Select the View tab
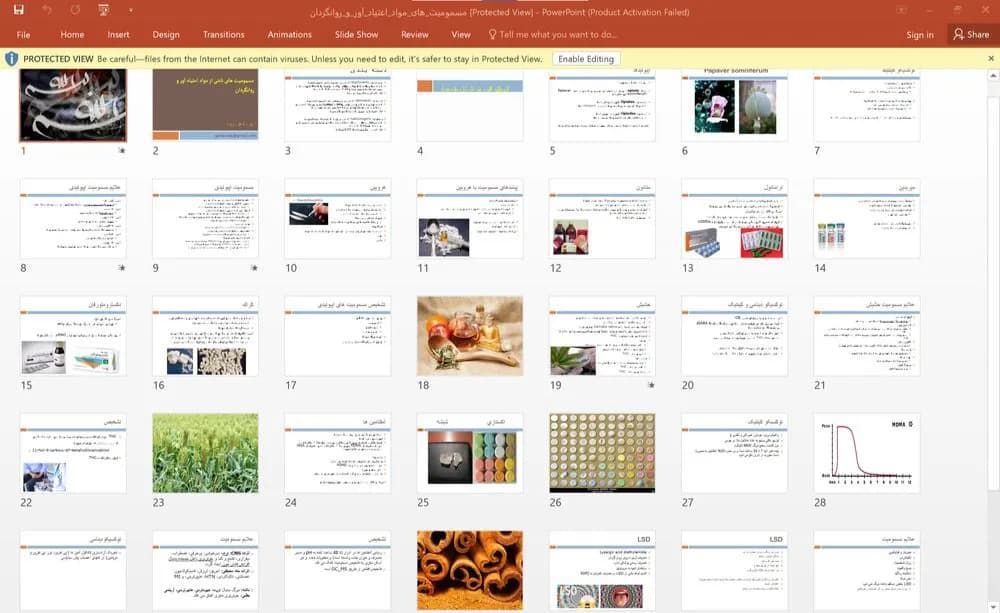 [x=460, y=34]
